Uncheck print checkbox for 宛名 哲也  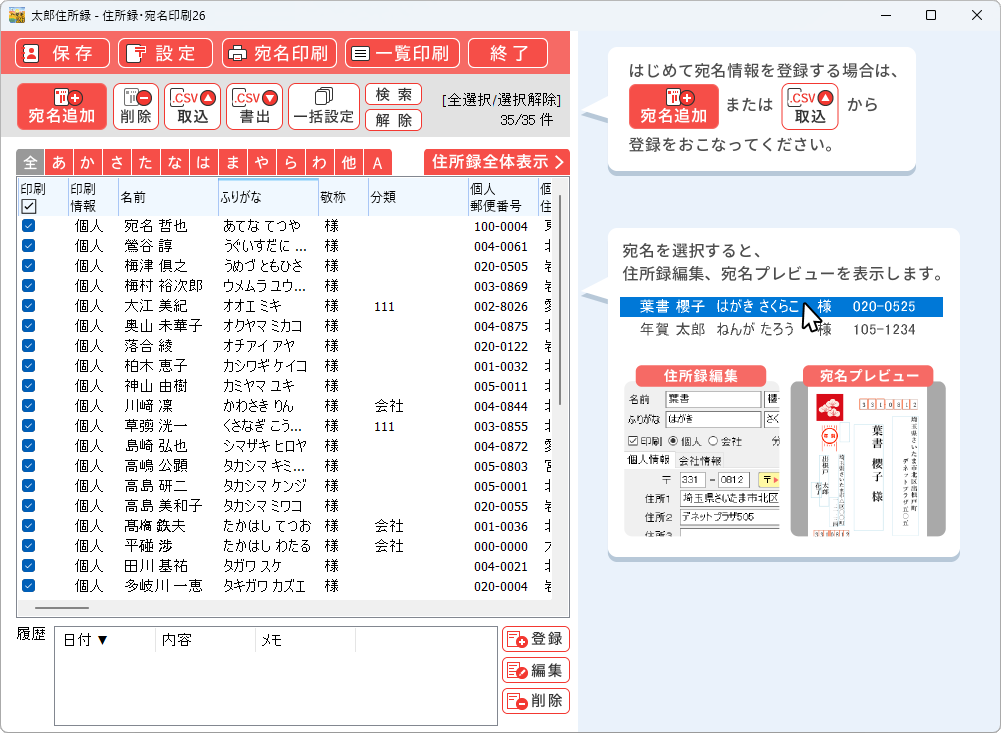coord(29,226)
